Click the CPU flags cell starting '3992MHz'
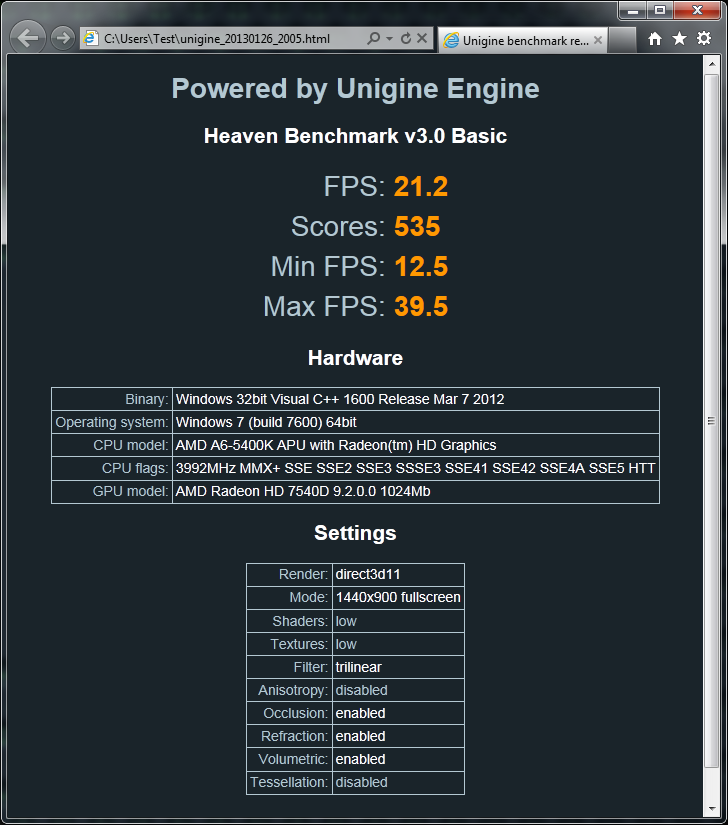The height and width of the screenshot is (825, 728). [x=416, y=468]
